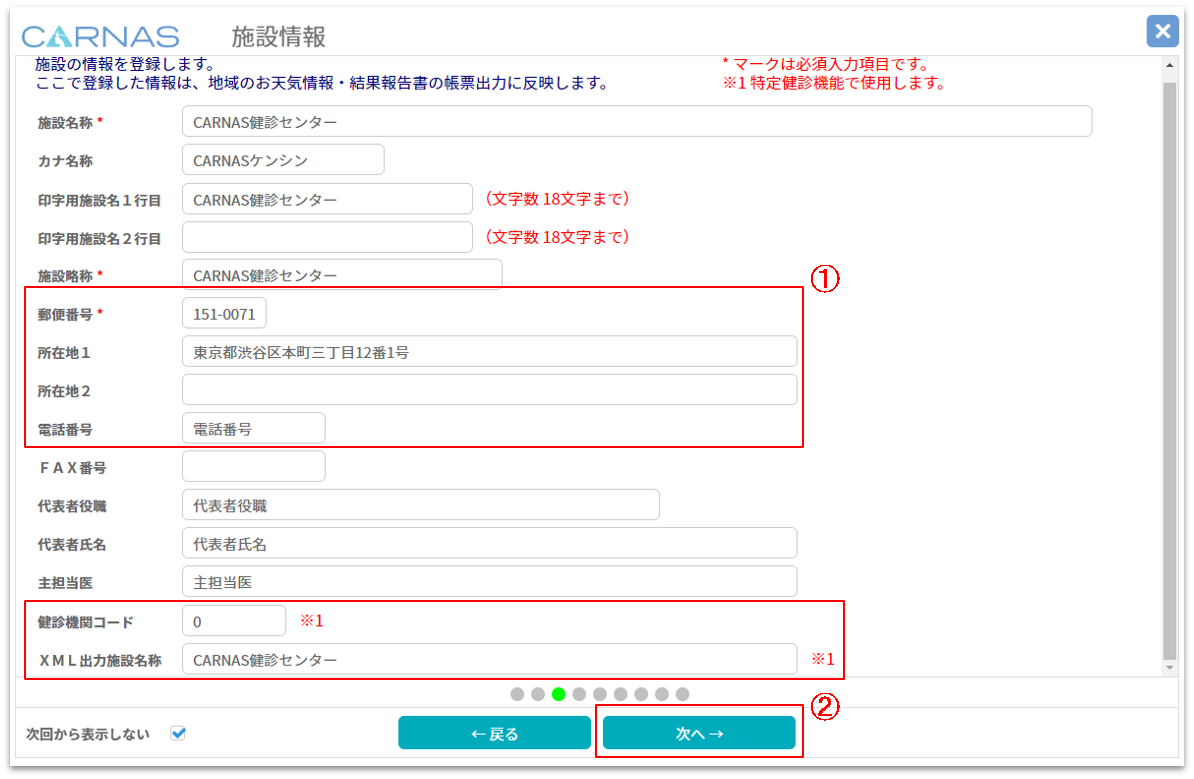Click the マークは必須入力項目です note
Image resolution: width=1194 pixels, height=779 pixels.
[x=829, y=64]
